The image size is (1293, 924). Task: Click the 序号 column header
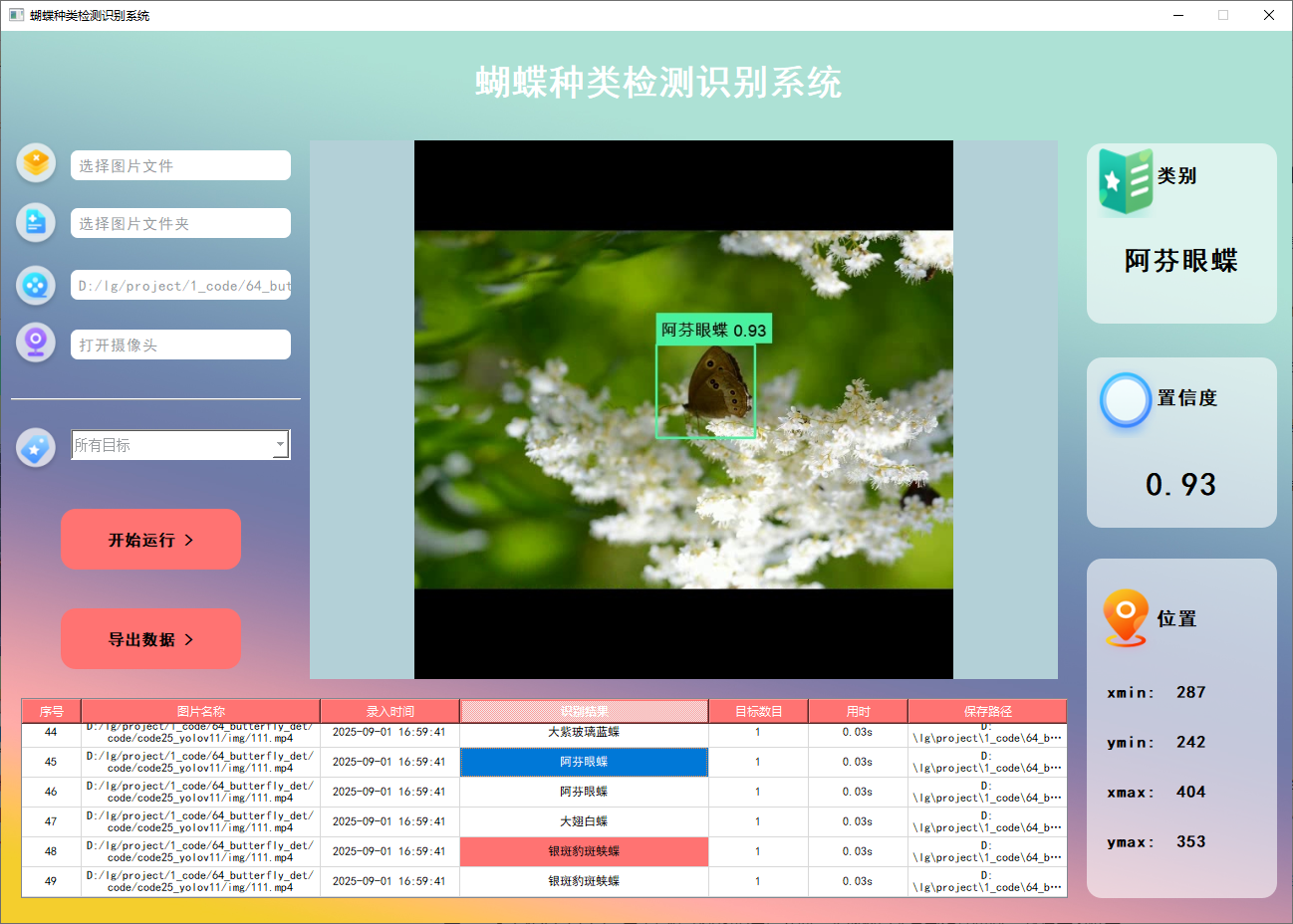click(x=52, y=711)
